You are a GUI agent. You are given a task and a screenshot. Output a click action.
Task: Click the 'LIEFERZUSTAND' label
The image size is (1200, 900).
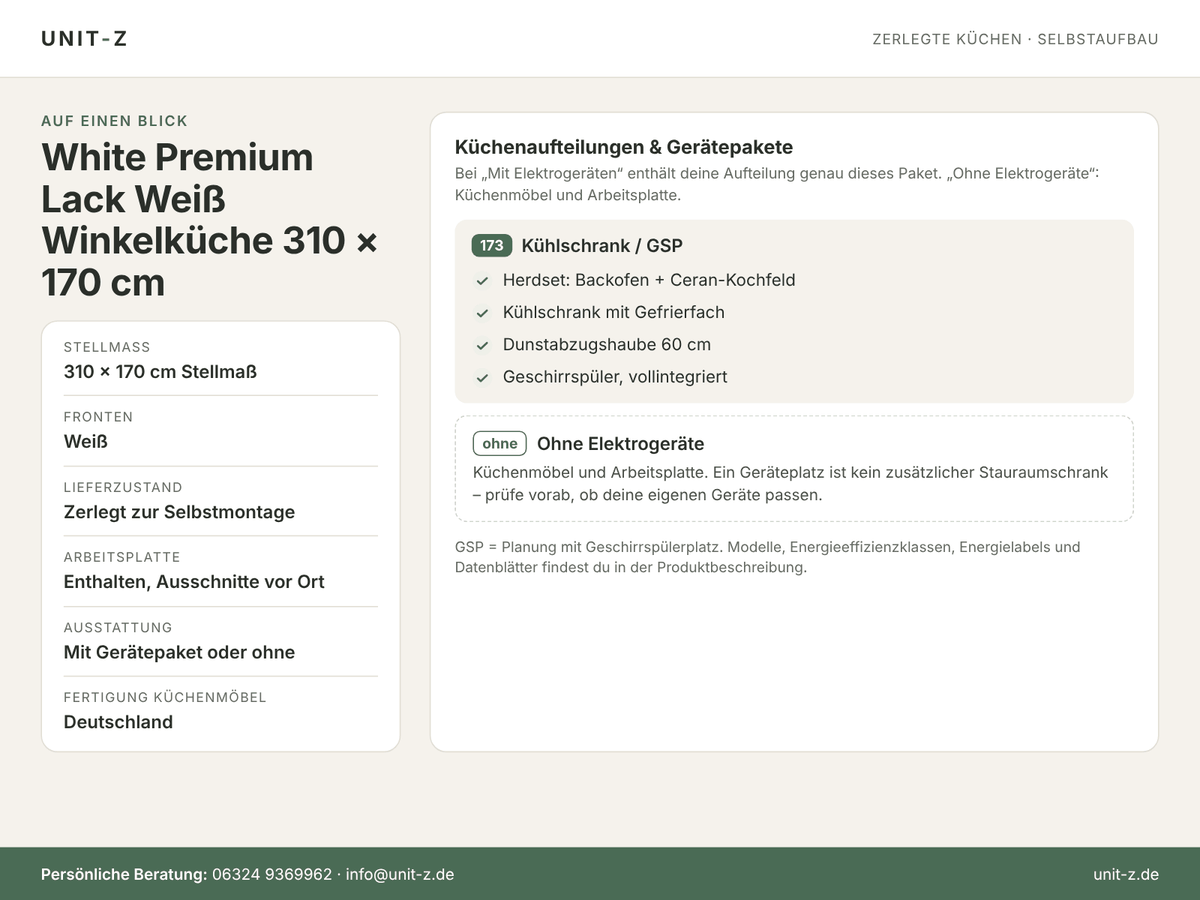[123, 487]
